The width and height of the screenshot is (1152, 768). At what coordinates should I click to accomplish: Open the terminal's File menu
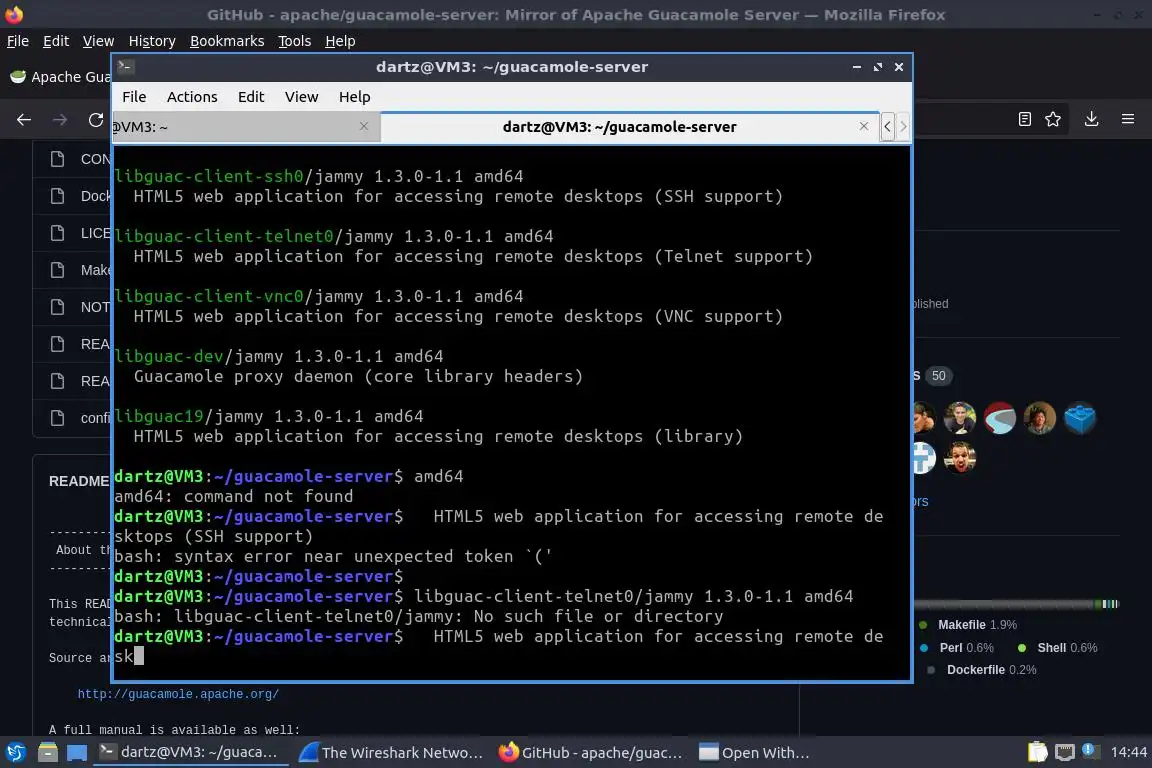(x=134, y=97)
